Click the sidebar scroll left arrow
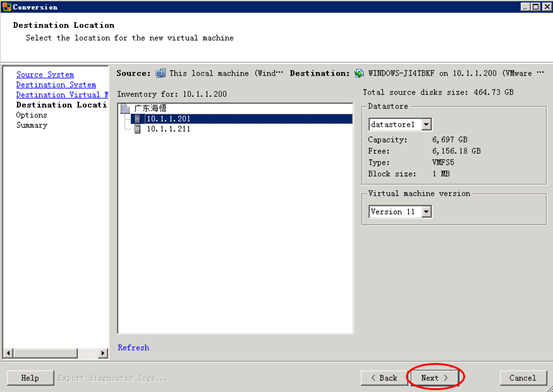The height and width of the screenshot is (392, 553). pos(8,353)
